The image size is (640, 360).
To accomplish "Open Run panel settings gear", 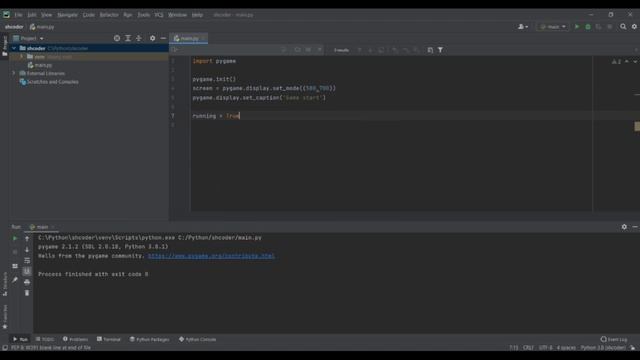I will (x=624, y=227).
